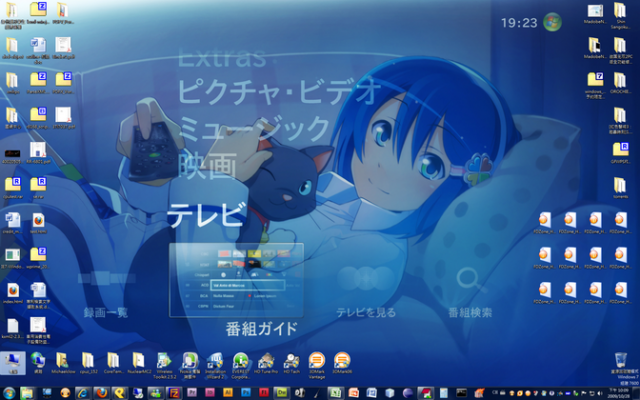Select the cpuz_152 folder

[x=88, y=363]
